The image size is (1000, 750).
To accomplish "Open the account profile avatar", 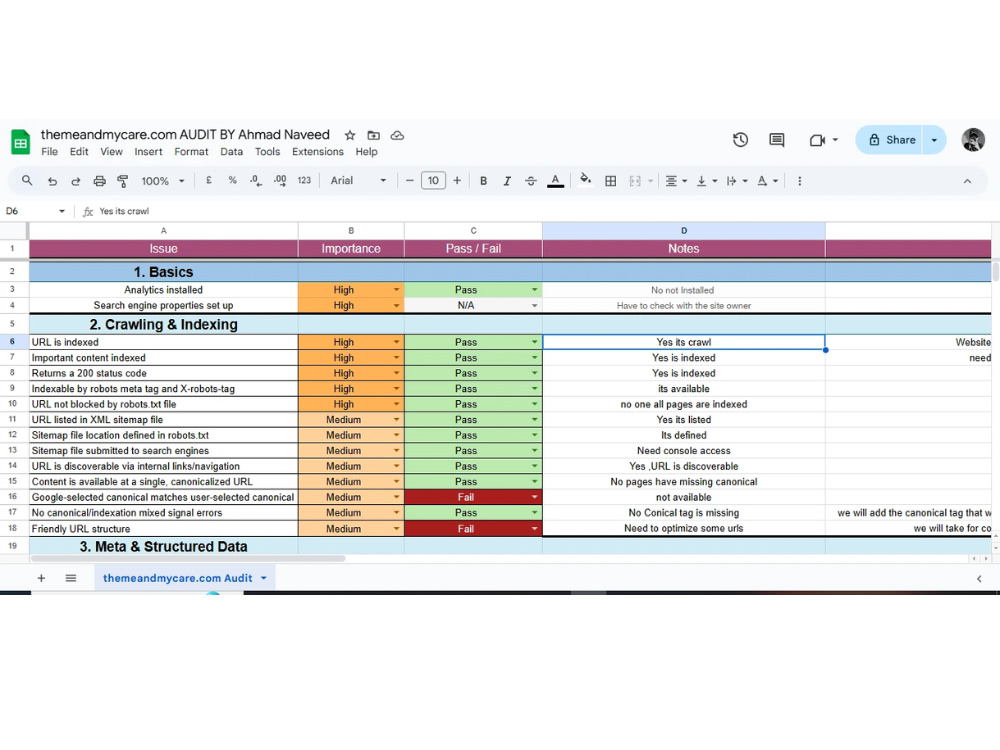I will (973, 140).
